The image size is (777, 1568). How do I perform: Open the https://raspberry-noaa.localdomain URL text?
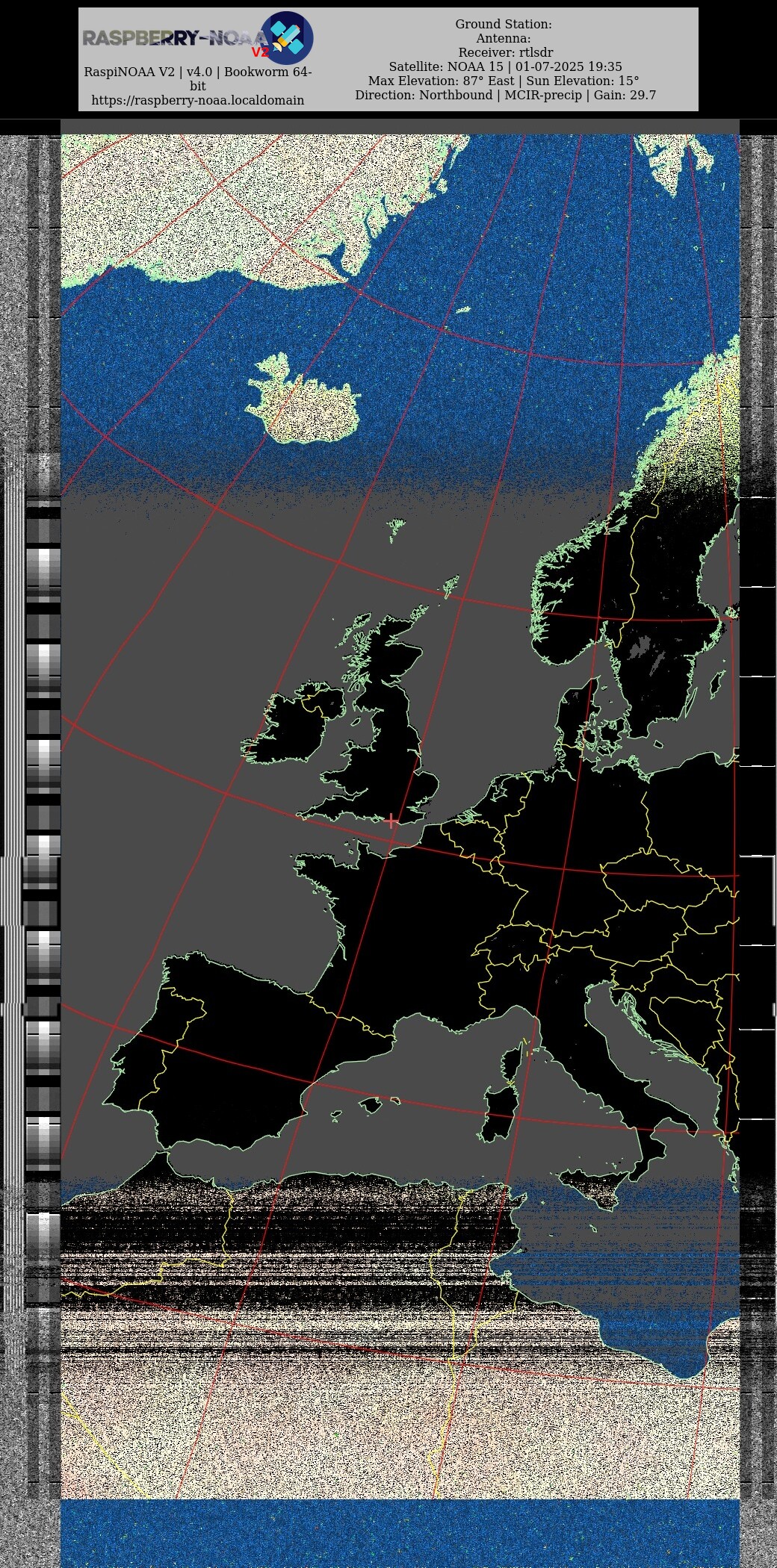(x=198, y=100)
